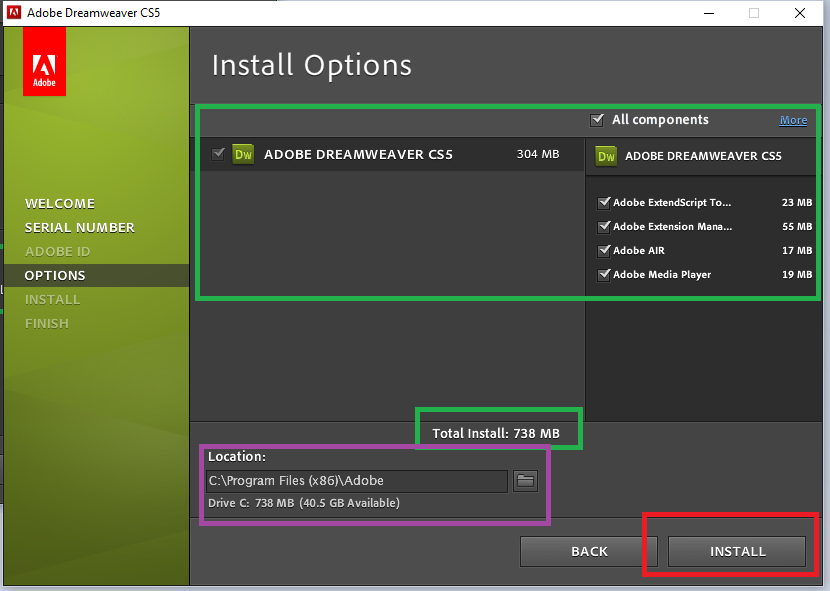Select the OPTIONS step in sidebar
The image size is (830, 591).
pos(55,275)
